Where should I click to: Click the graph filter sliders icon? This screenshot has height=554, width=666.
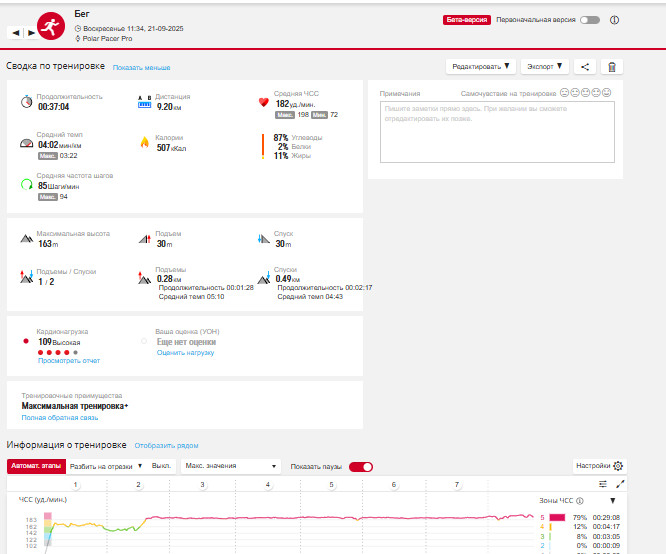(x=603, y=484)
